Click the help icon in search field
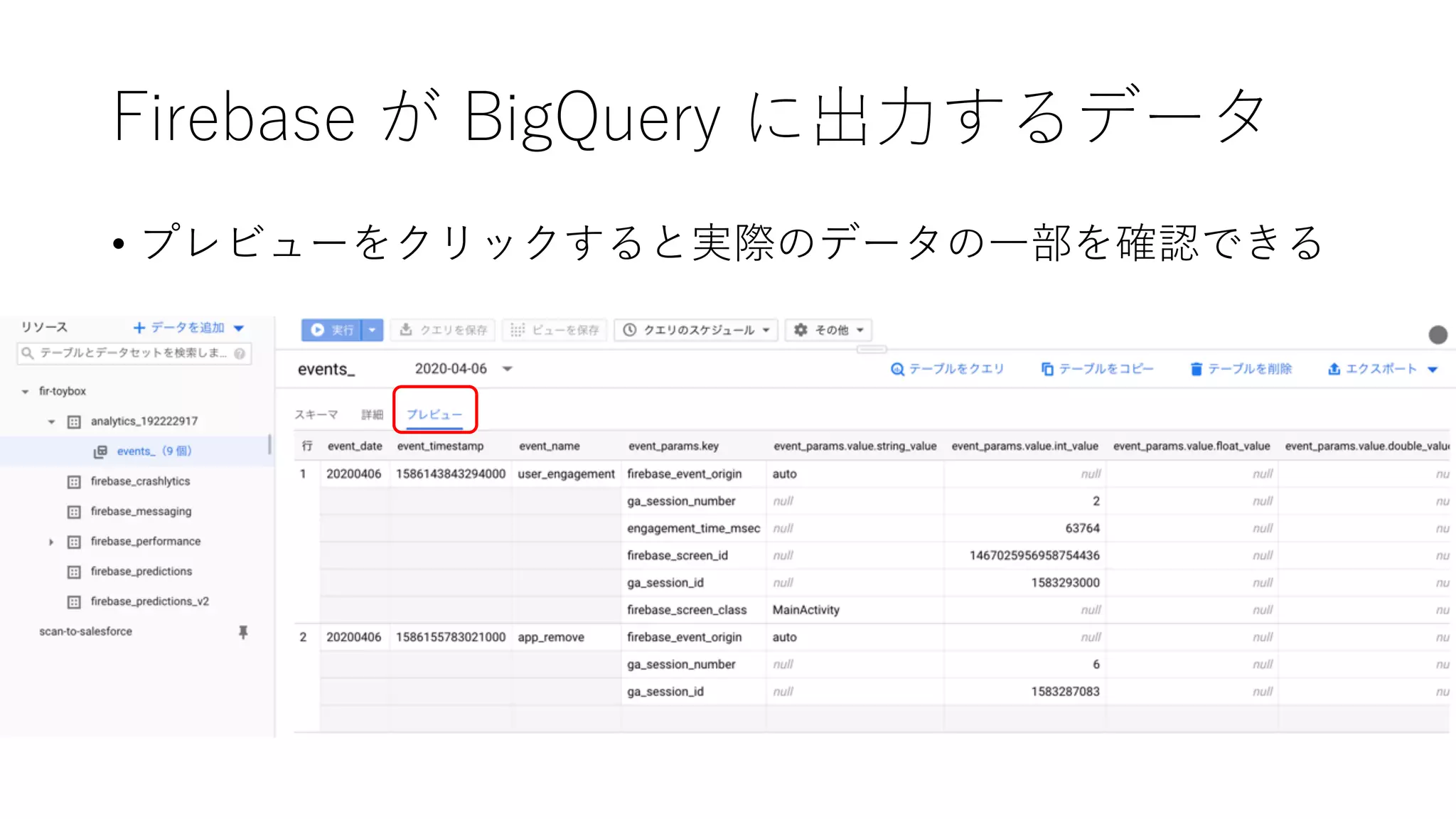 (x=240, y=353)
